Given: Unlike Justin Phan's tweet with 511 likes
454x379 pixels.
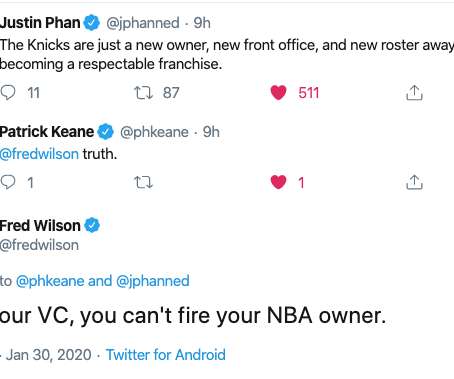Looking at the screenshot, I should pyautogui.click(x=278, y=93).
